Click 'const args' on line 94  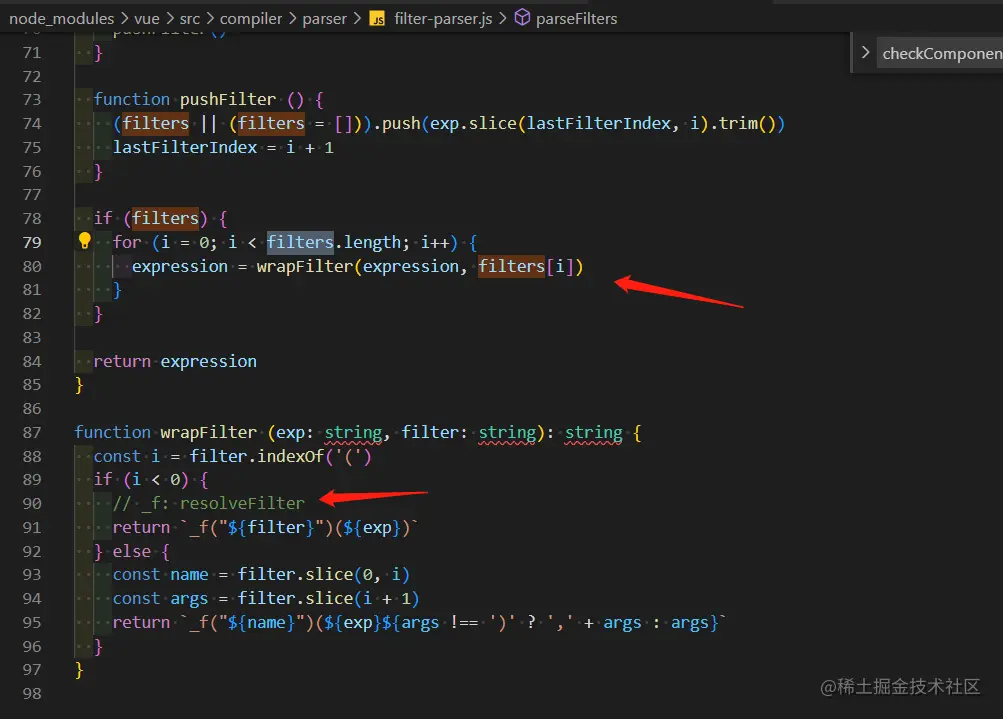161,598
